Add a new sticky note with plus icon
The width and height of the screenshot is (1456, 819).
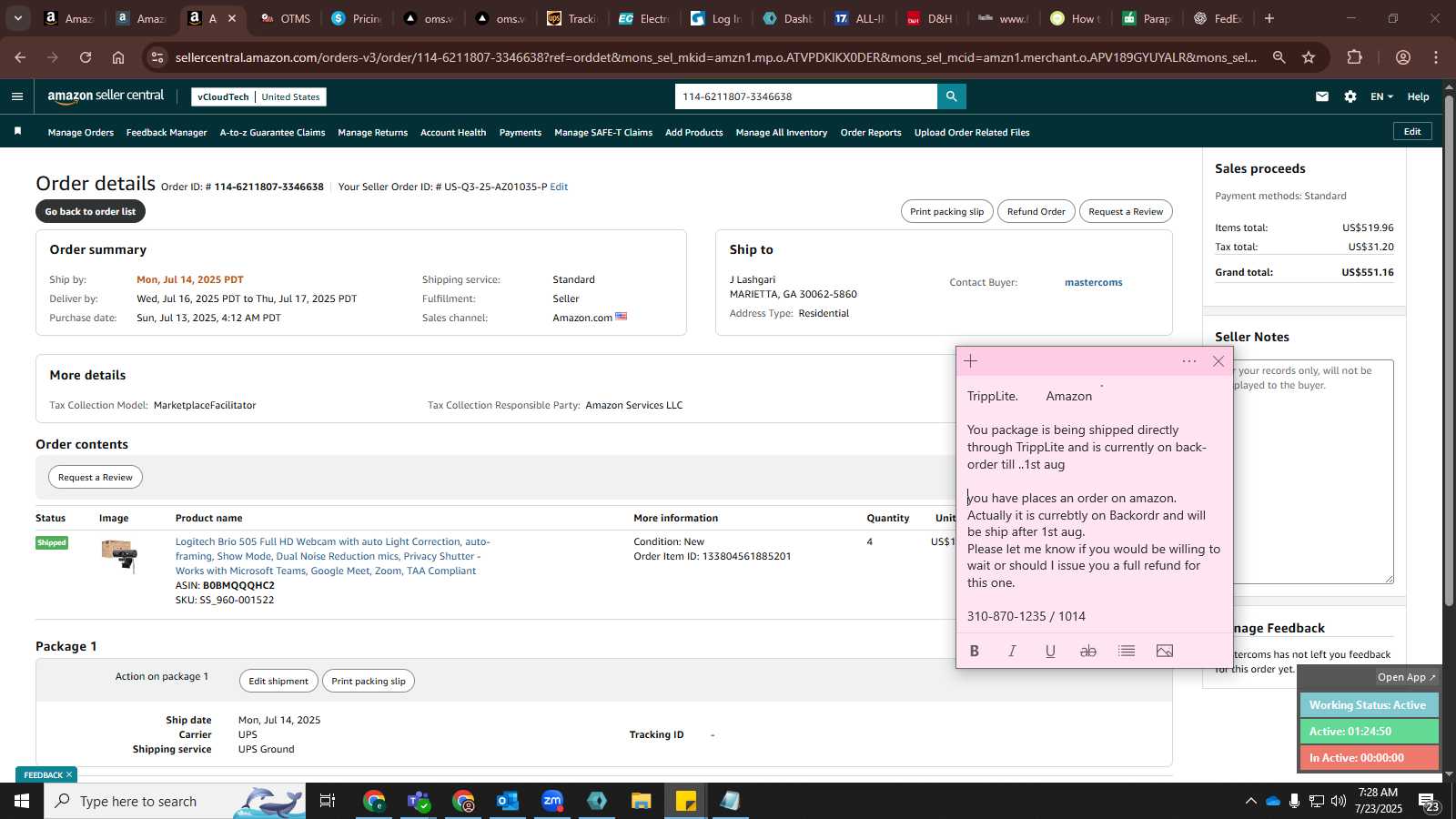click(x=971, y=361)
